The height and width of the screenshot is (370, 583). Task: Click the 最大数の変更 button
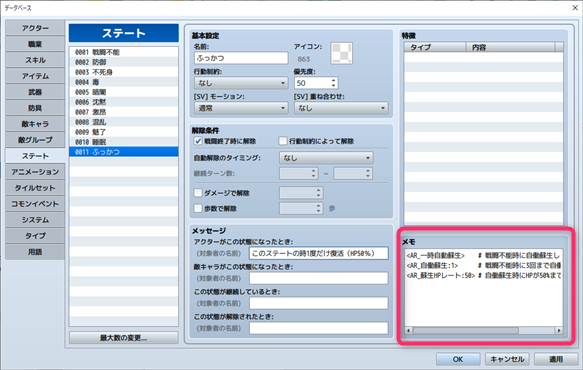pyautogui.click(x=123, y=338)
